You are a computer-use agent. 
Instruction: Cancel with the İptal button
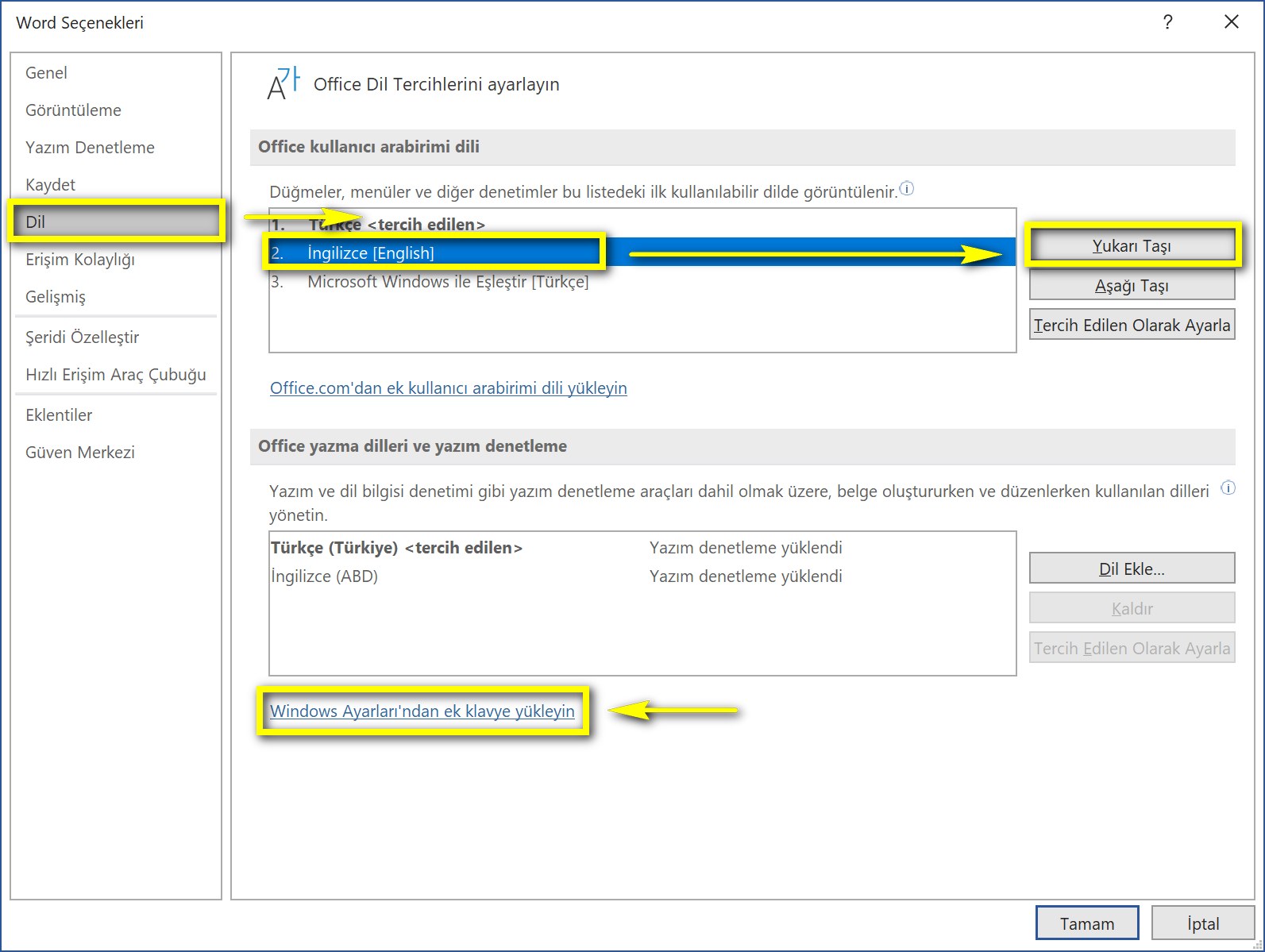pos(1203,923)
